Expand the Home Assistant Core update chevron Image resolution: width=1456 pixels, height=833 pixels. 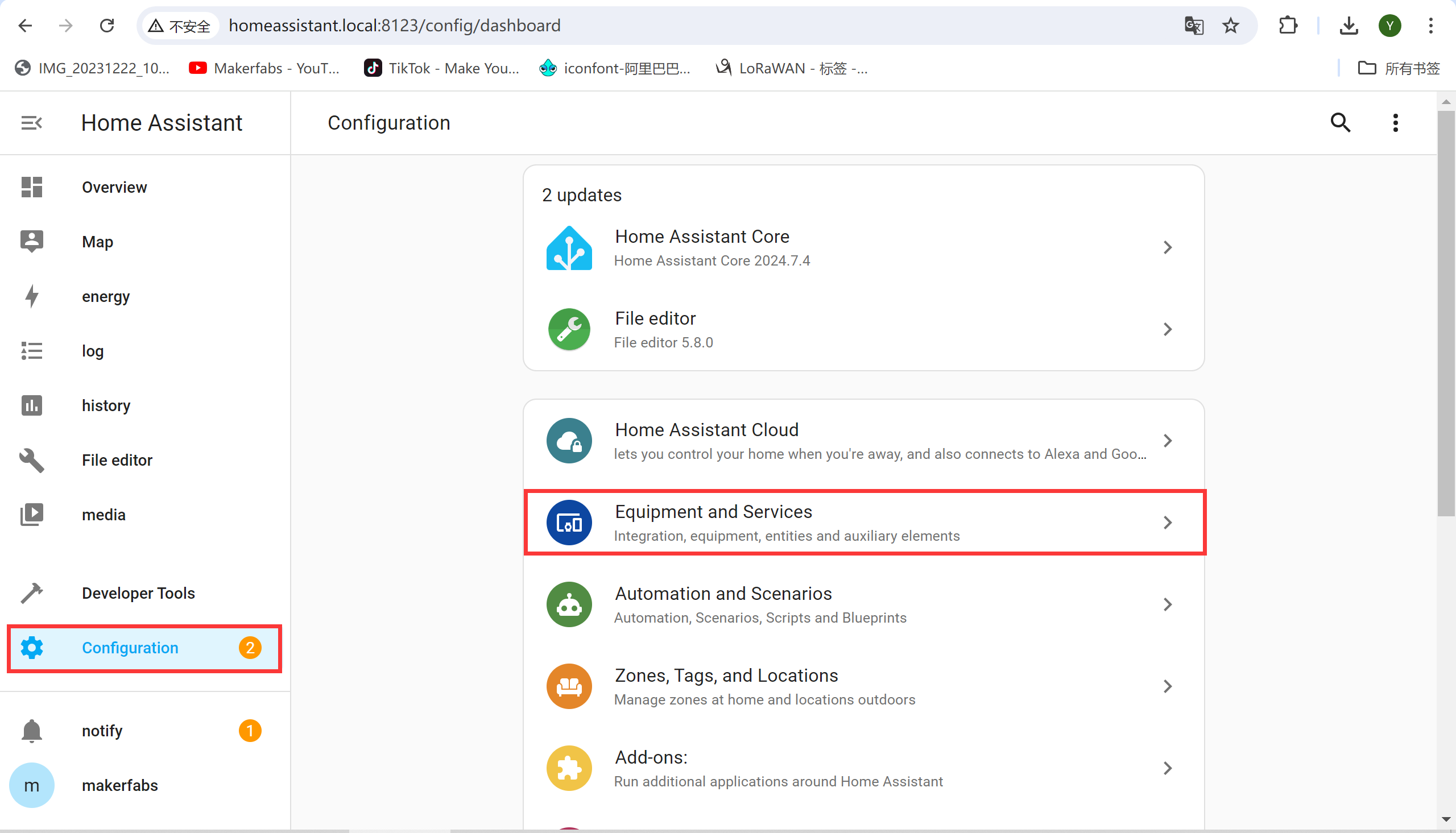[1168, 247]
